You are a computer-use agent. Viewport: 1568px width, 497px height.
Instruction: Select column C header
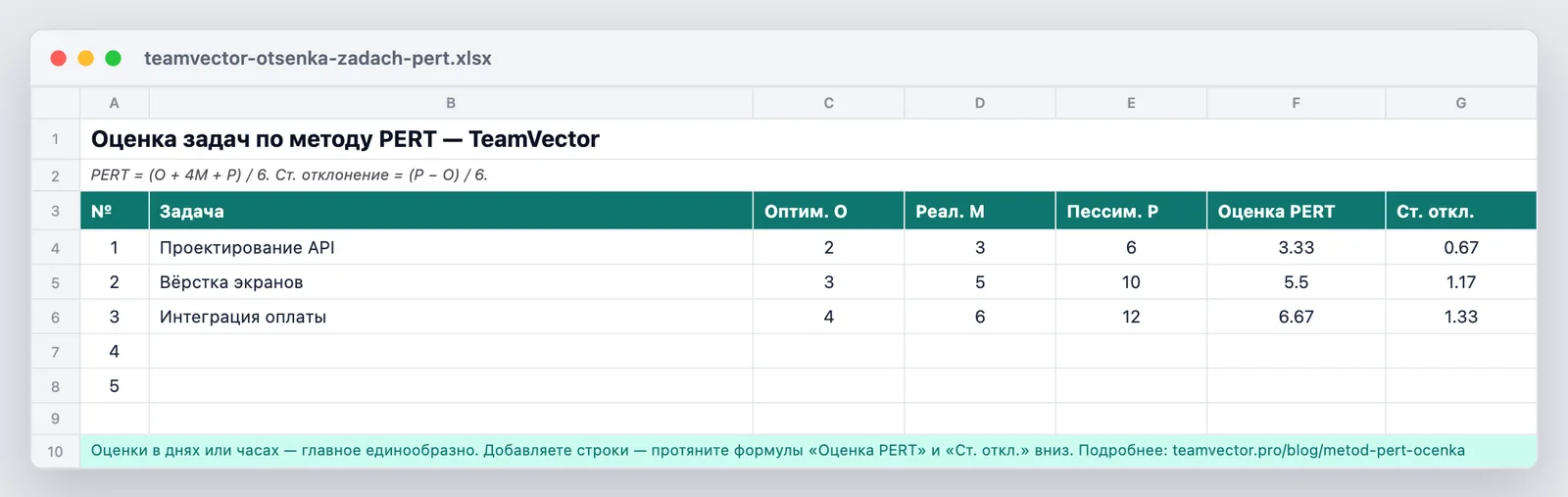[x=828, y=103]
